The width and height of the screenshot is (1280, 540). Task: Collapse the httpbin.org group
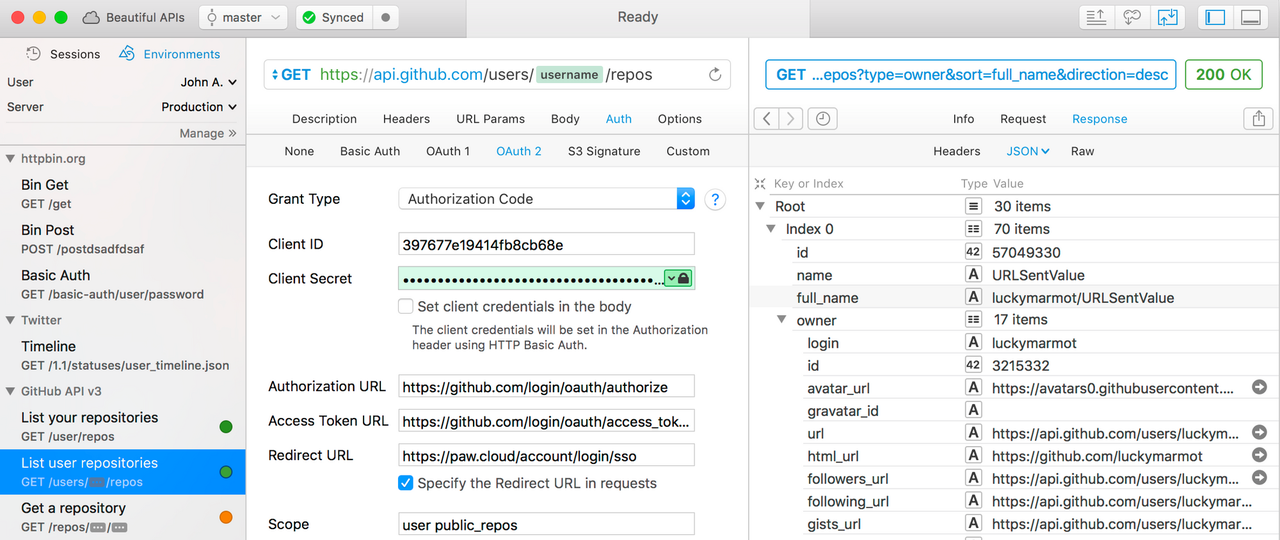(10, 159)
